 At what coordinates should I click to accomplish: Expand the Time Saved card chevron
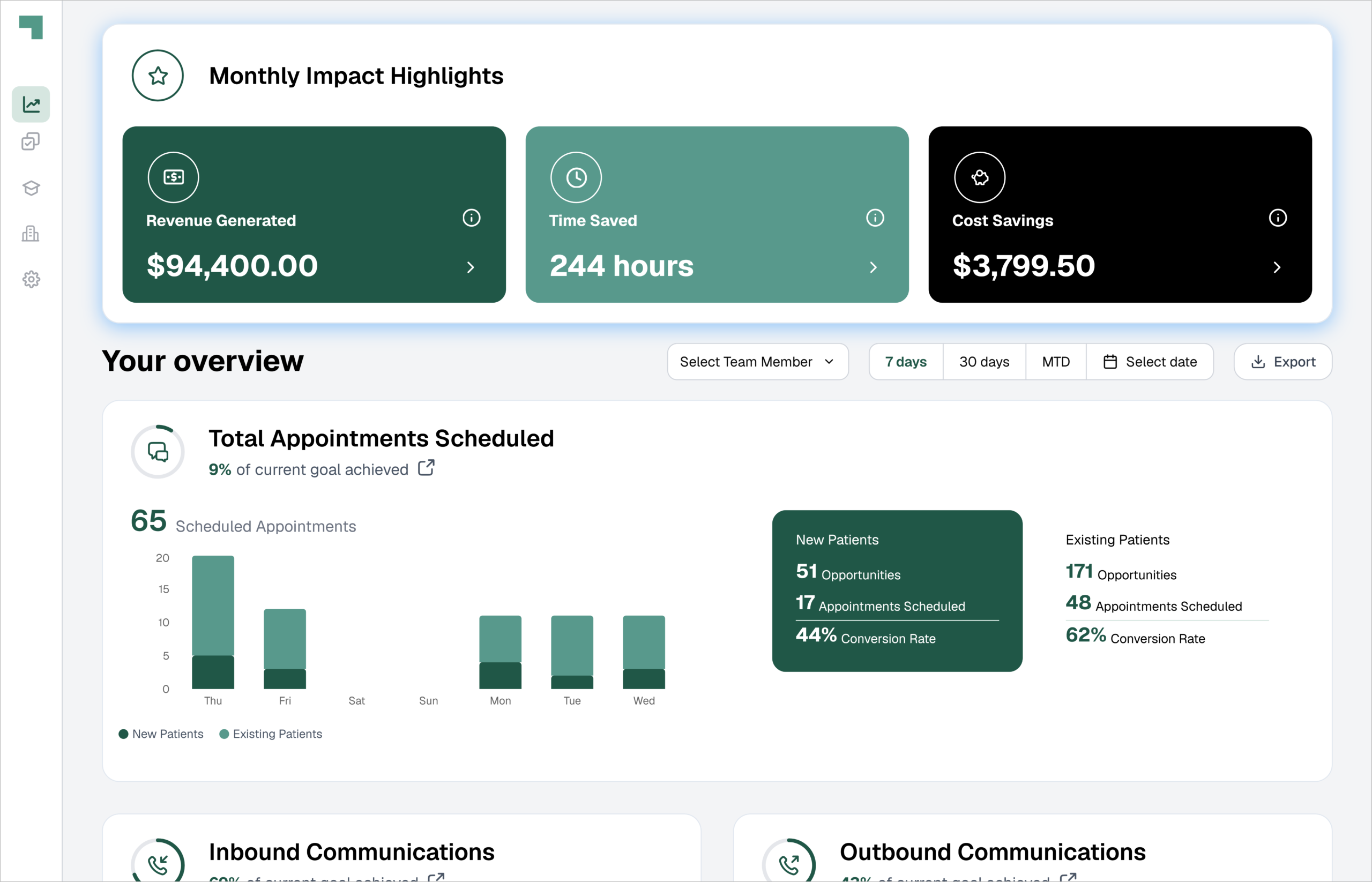pos(873,267)
